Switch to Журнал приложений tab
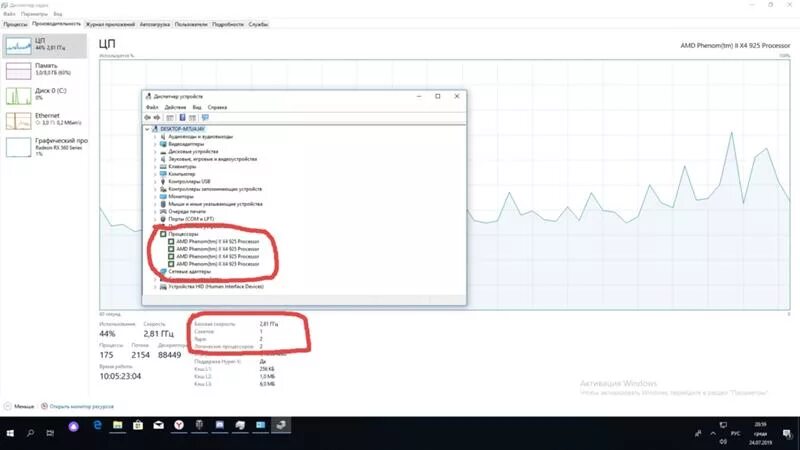The image size is (800, 450). [x=110, y=24]
